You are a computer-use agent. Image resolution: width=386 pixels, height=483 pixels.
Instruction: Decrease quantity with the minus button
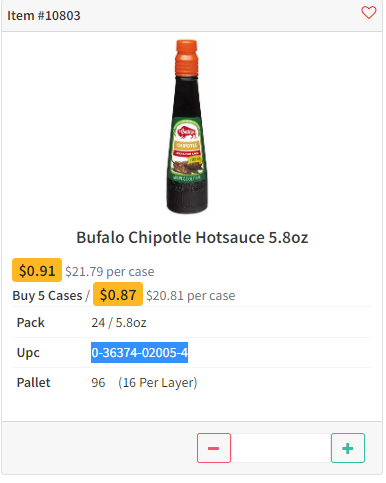point(214,448)
